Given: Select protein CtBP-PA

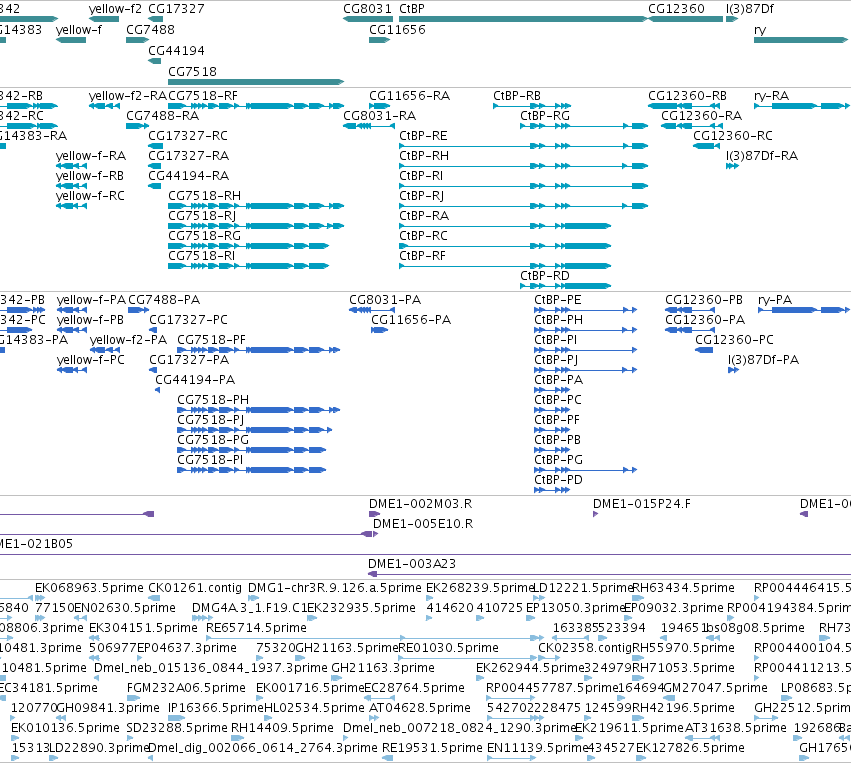Looking at the screenshot, I should (x=552, y=390).
